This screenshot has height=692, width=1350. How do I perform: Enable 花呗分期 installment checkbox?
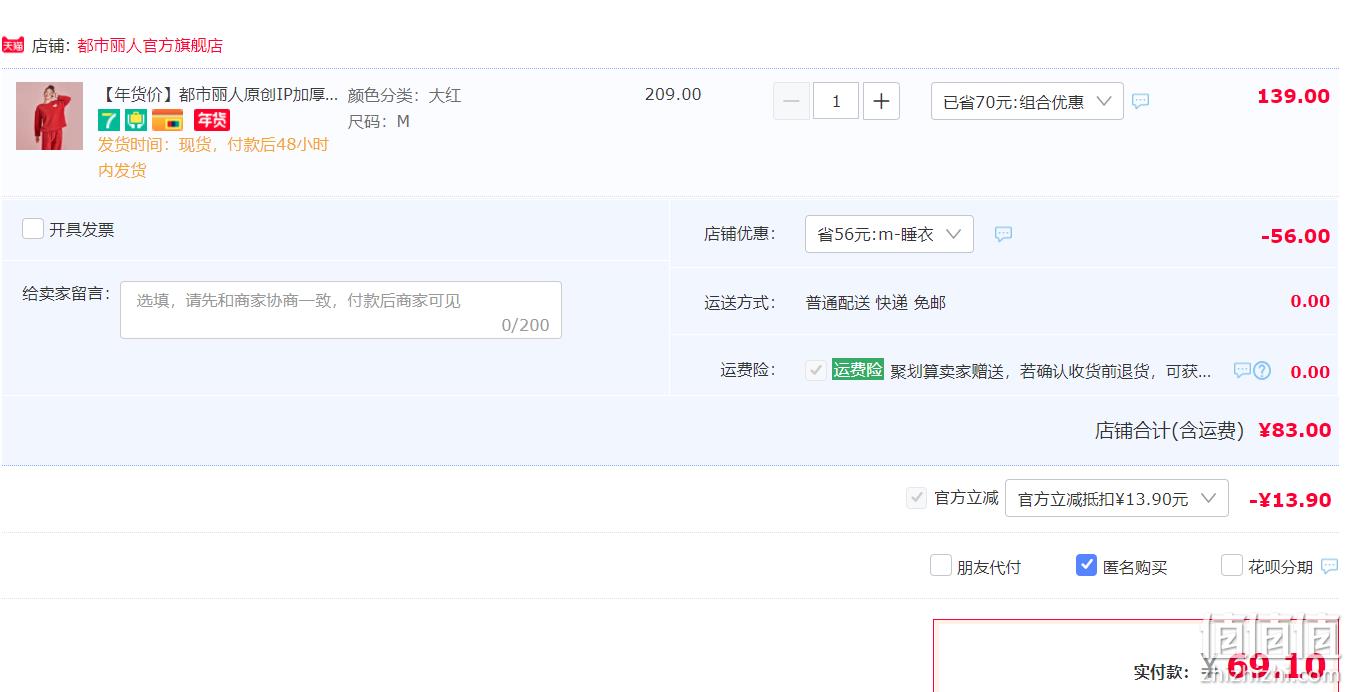tap(1232, 566)
